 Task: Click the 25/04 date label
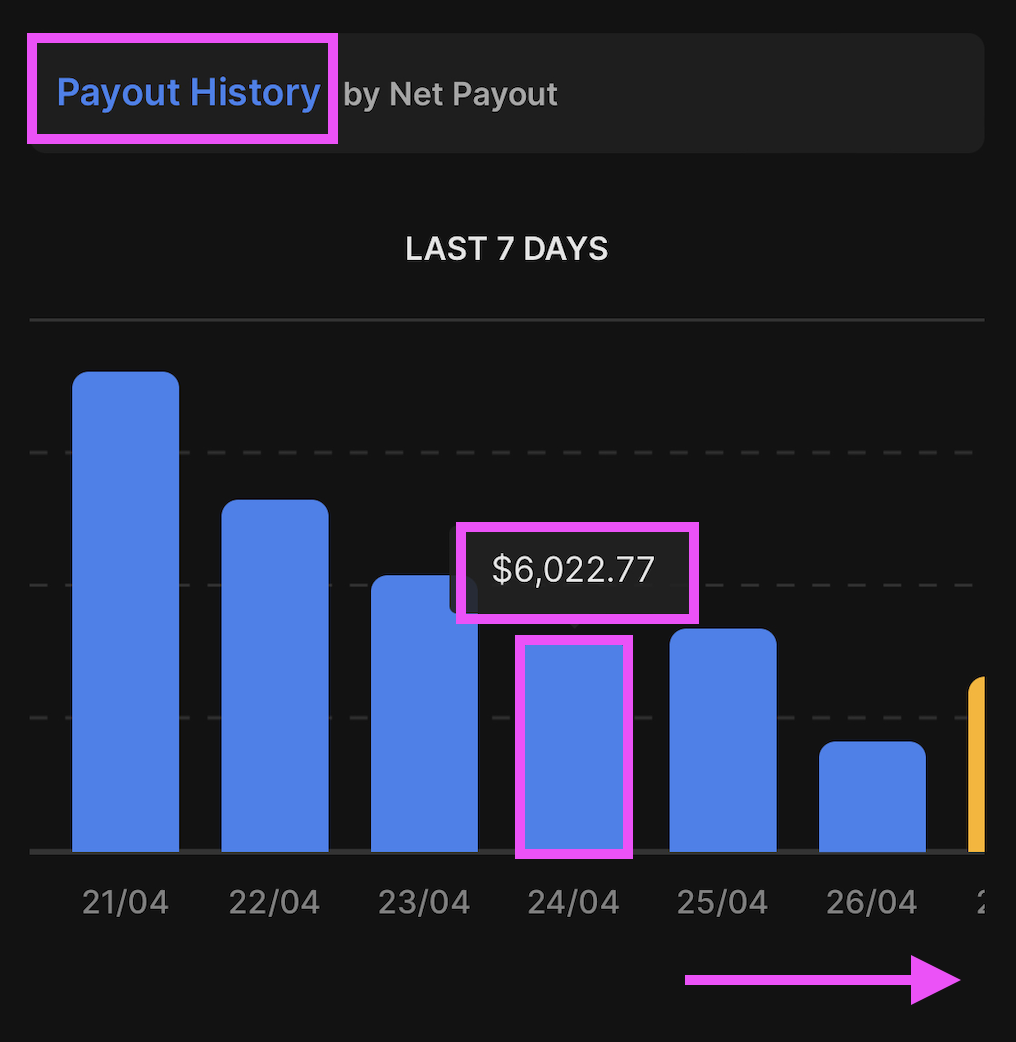[722, 903]
